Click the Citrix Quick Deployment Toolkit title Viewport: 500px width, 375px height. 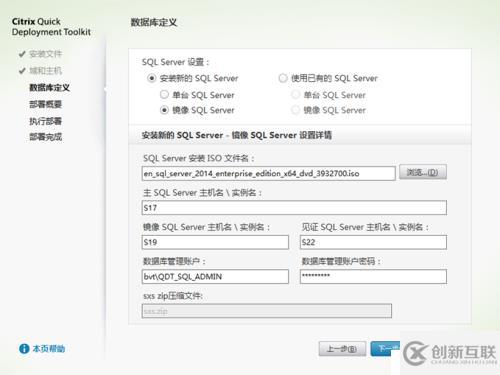(51, 27)
